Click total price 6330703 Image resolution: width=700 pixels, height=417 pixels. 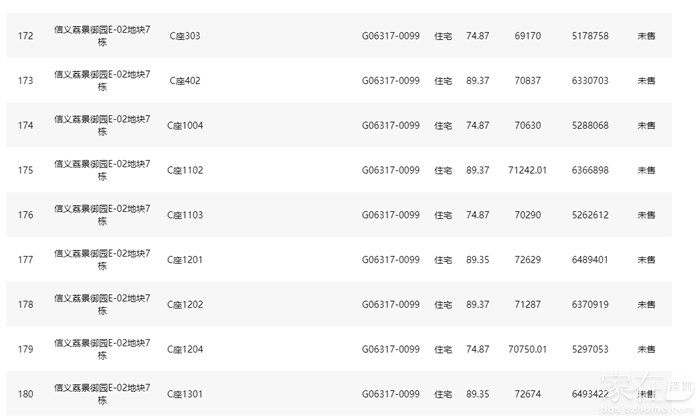591,81
